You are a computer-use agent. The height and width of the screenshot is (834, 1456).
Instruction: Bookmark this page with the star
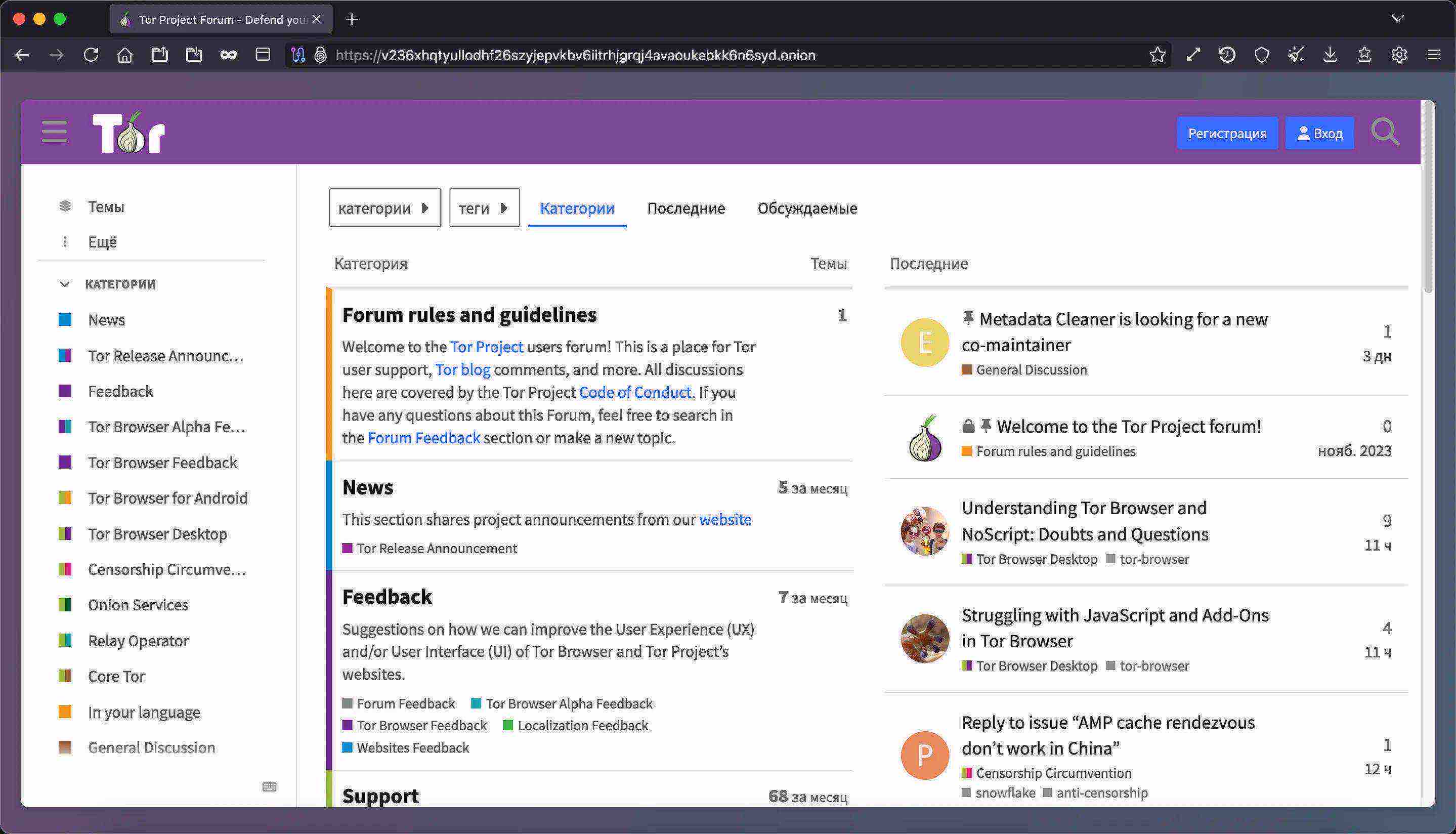(1157, 55)
